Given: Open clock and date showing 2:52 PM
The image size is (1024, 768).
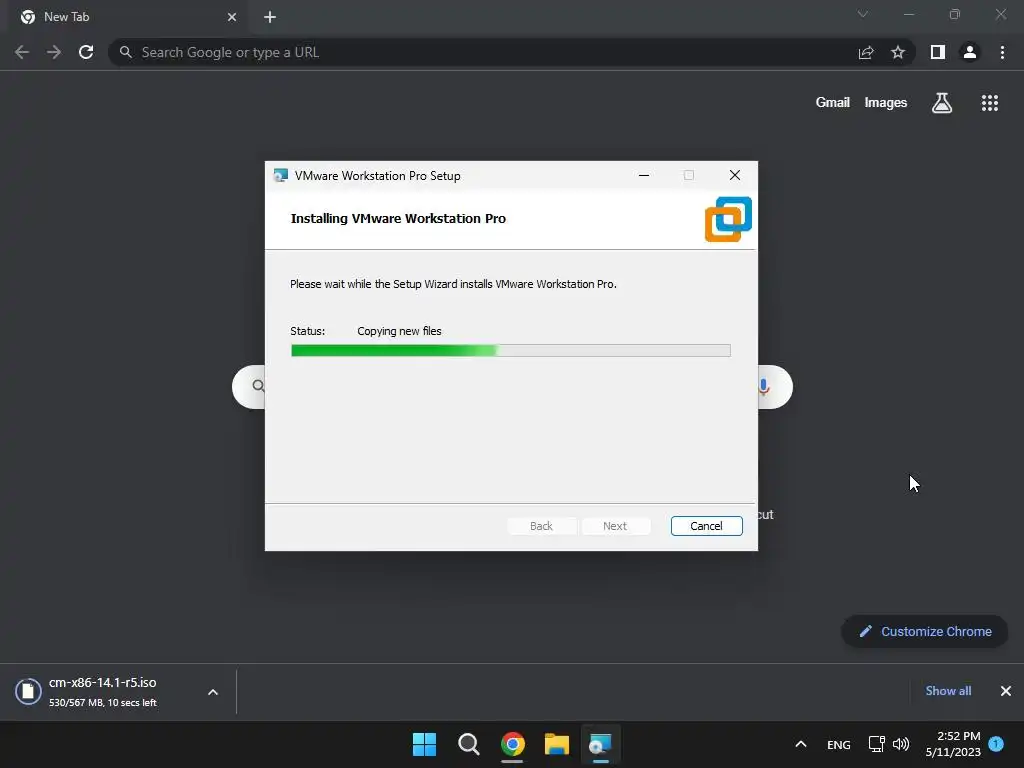Looking at the screenshot, I should click(x=953, y=744).
